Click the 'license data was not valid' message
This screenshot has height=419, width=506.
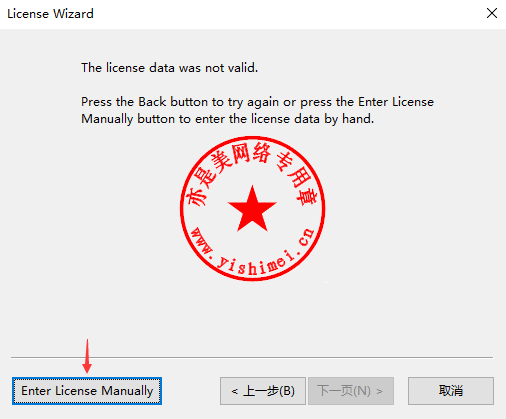[170, 68]
